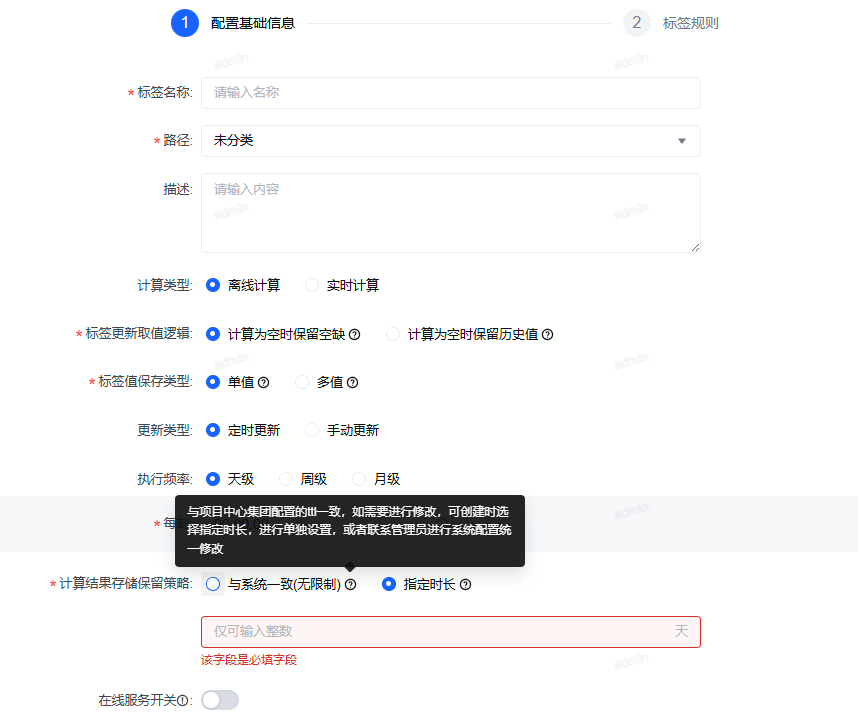Select 多值 save type
858x719 pixels.
click(x=302, y=382)
